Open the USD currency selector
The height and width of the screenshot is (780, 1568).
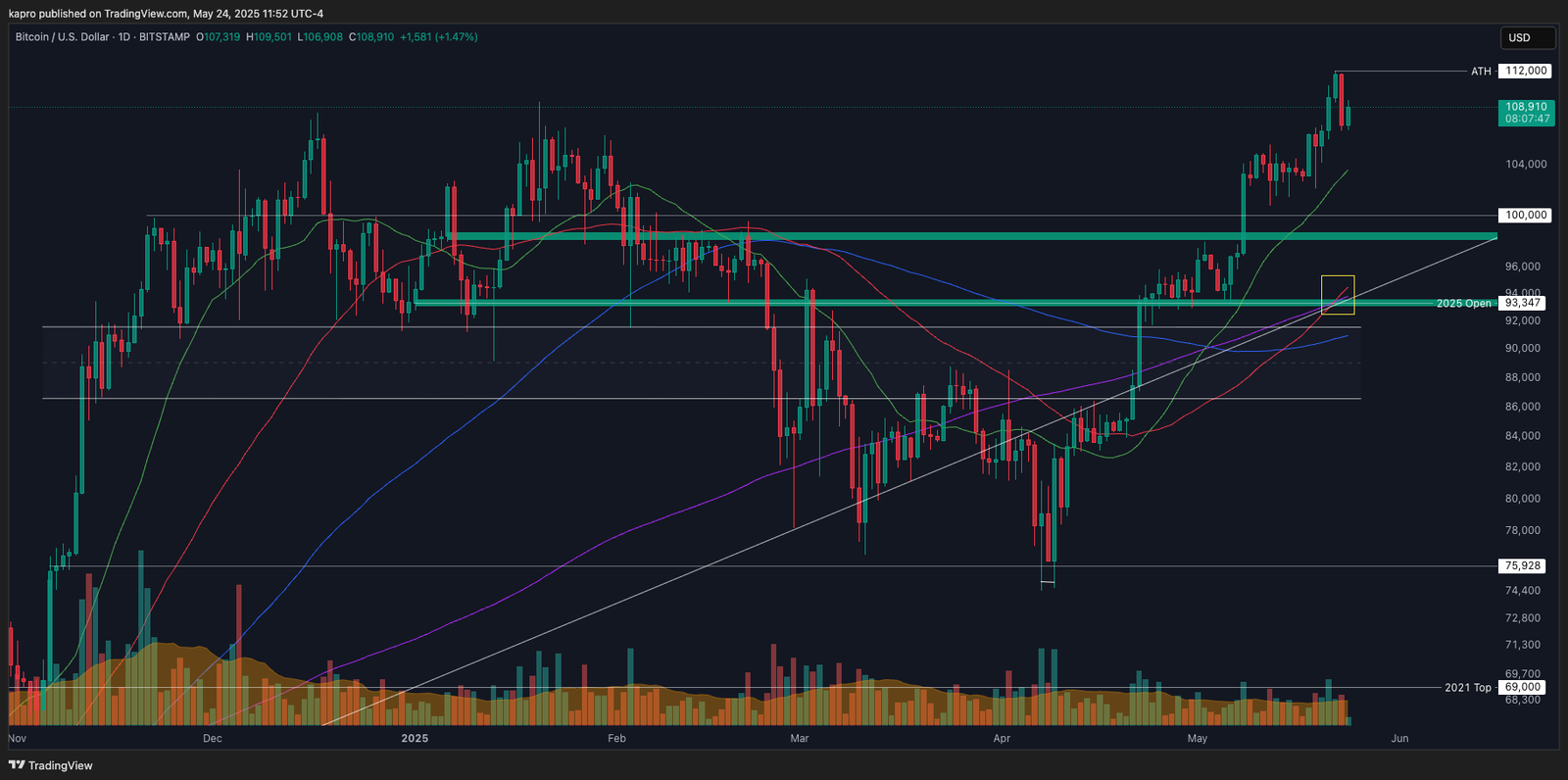point(1527,38)
